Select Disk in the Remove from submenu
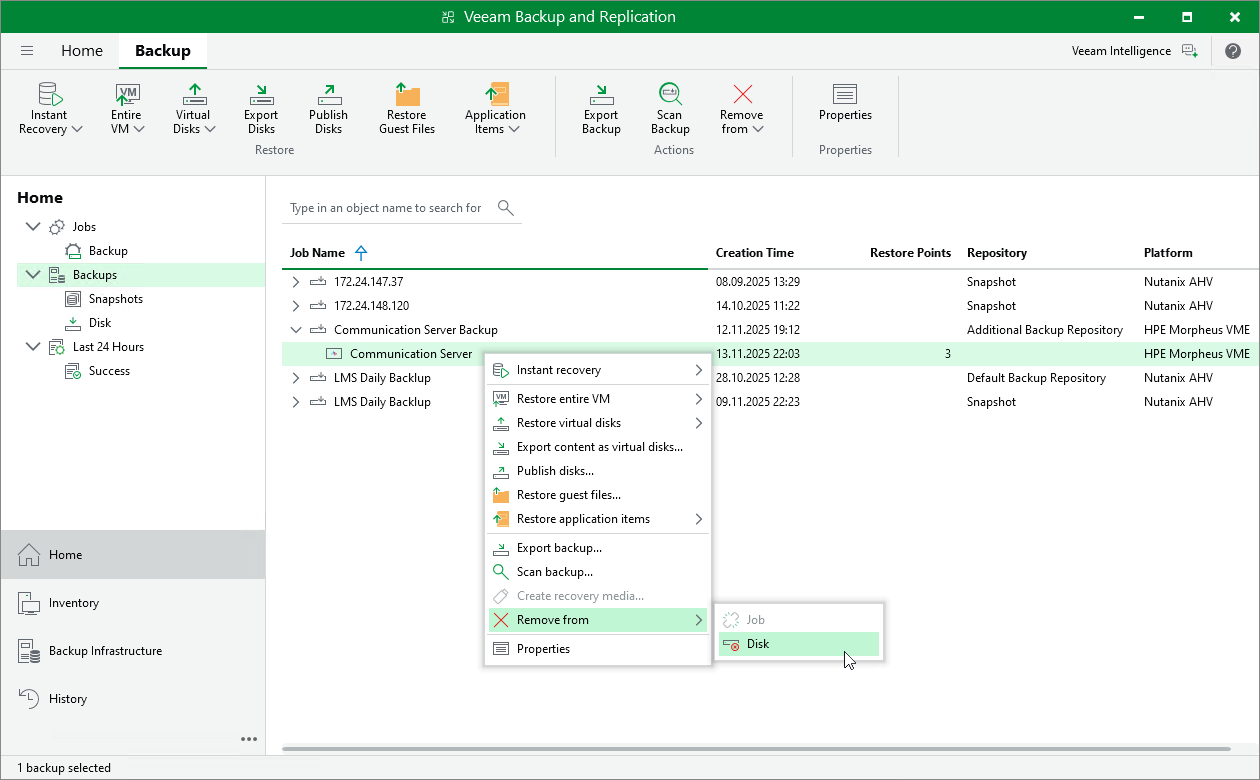The image size is (1260, 780). click(x=758, y=644)
